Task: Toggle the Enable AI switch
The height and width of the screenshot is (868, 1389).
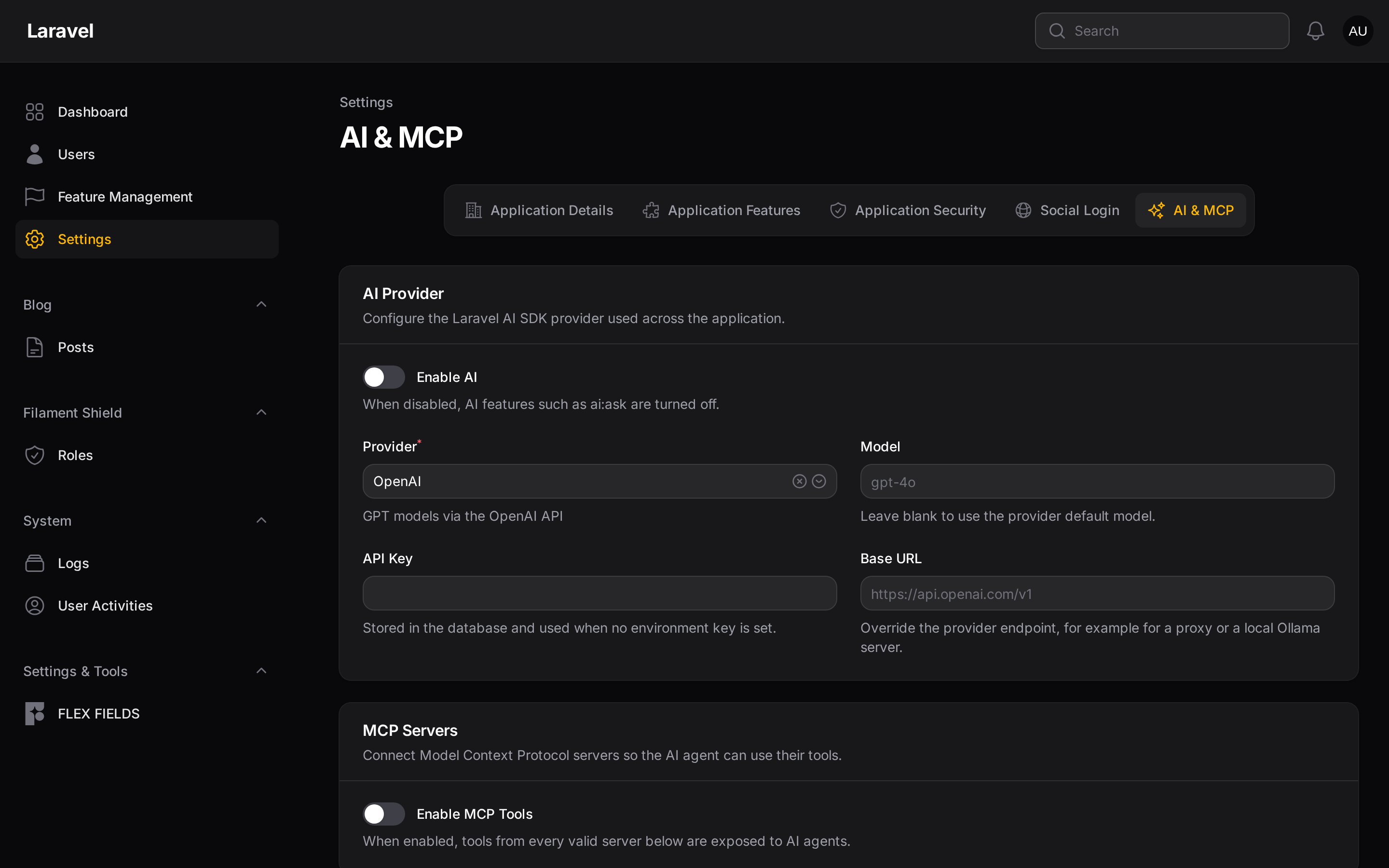Action: pos(383,377)
